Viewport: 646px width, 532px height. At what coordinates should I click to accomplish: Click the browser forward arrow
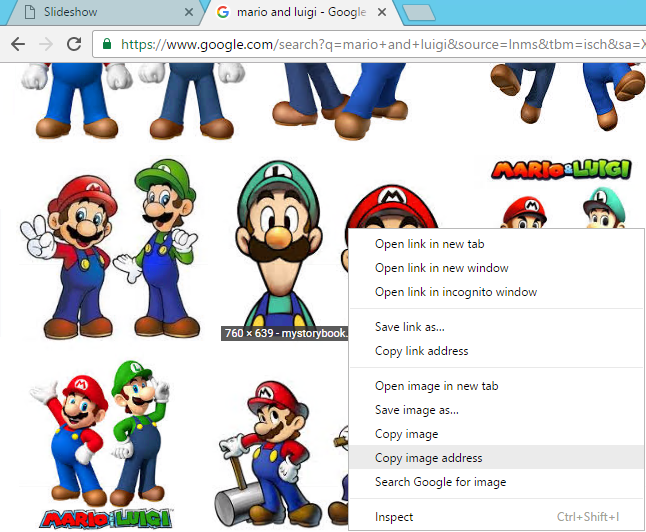[x=46, y=44]
